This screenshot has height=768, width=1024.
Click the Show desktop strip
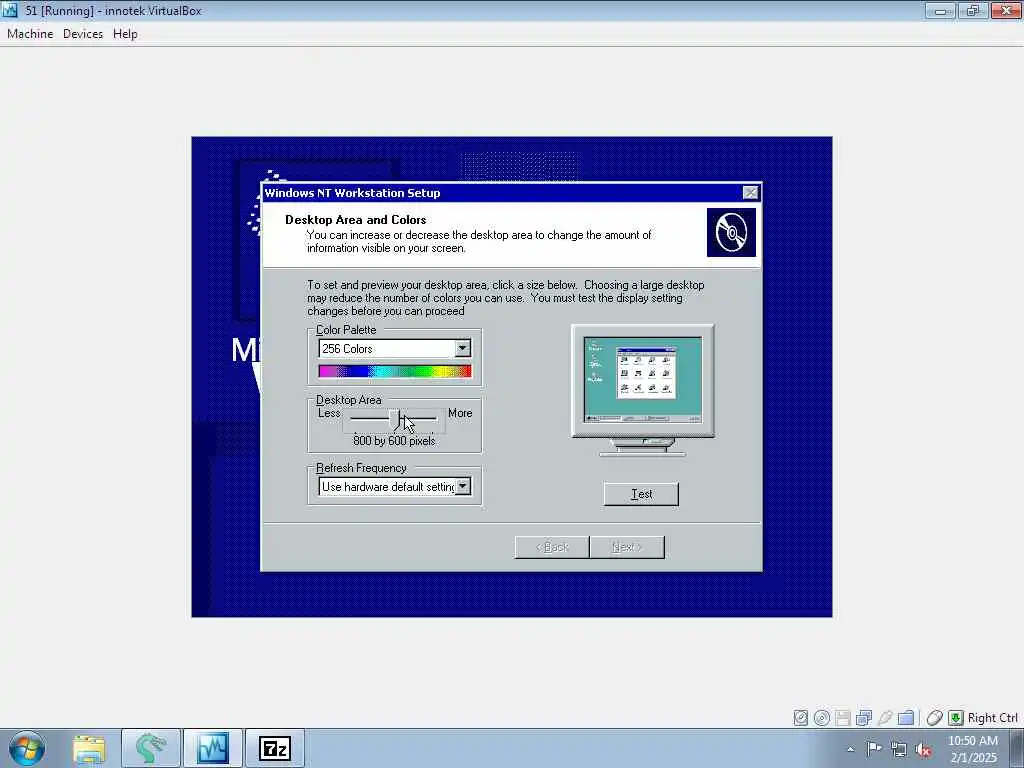(x=1017, y=748)
